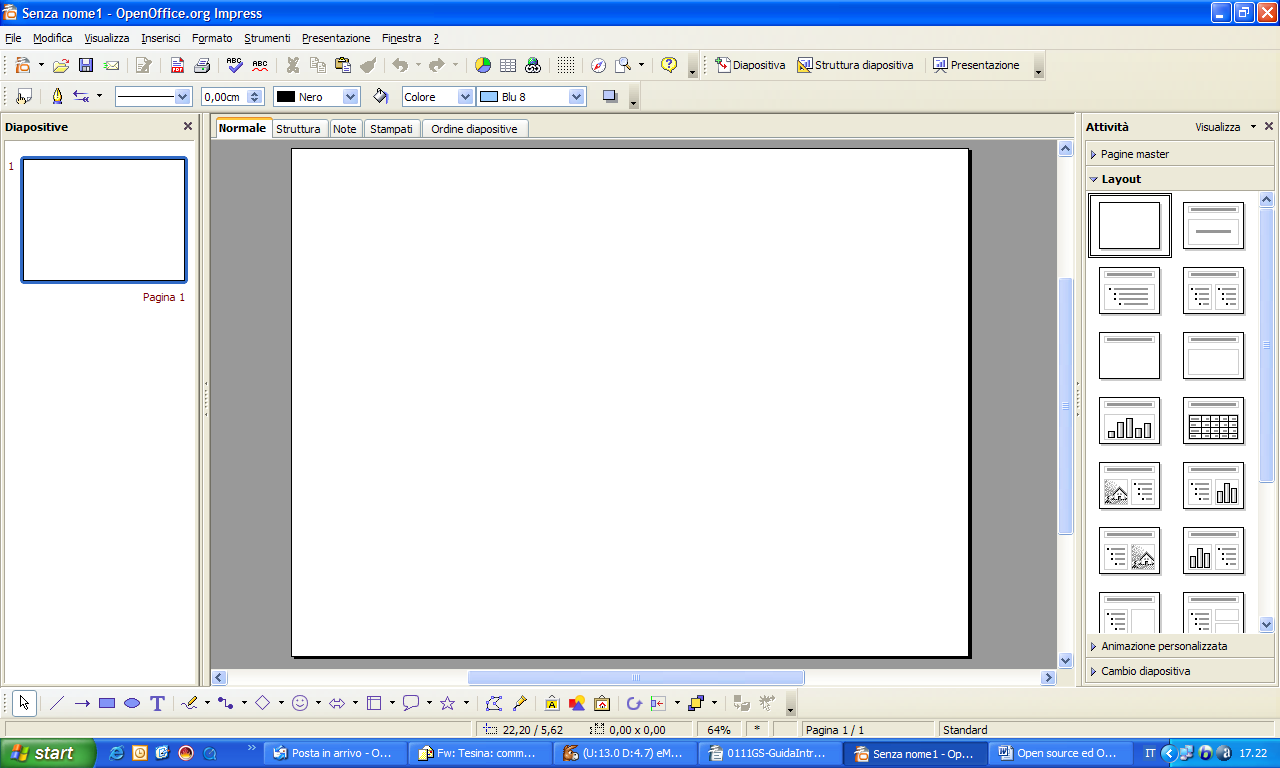Click the pen line style icon
1280x768 pixels.
click(57, 96)
